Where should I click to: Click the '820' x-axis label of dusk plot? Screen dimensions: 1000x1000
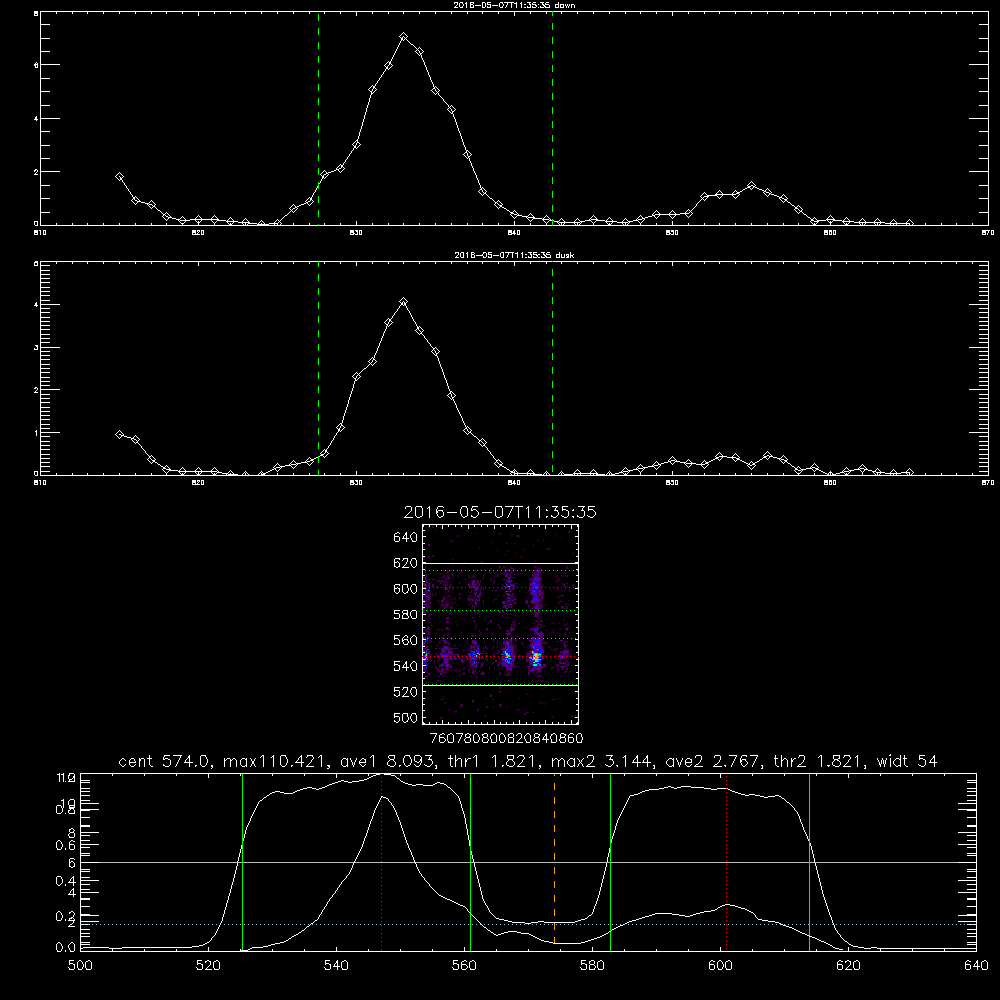[x=198, y=483]
